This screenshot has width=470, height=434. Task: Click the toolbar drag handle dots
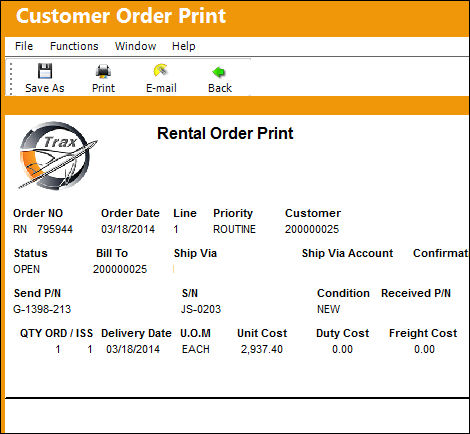click(11, 79)
